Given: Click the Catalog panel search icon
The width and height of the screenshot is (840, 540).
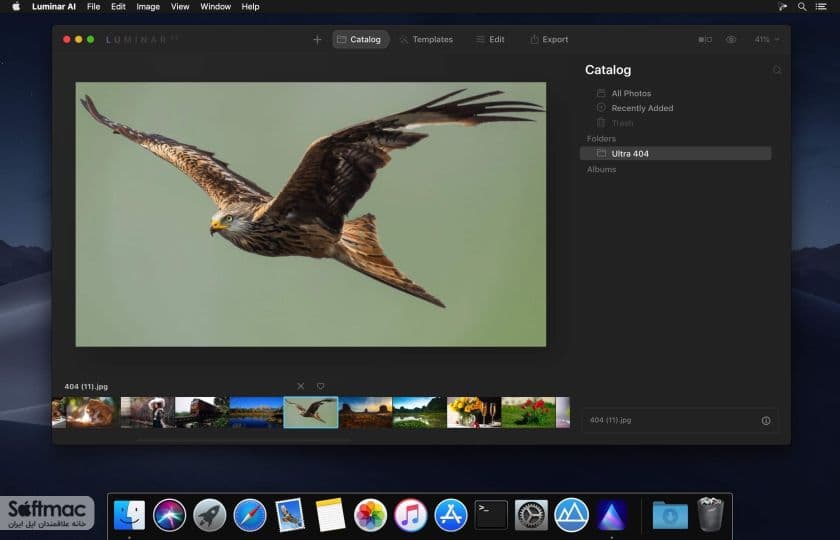Looking at the screenshot, I should [x=777, y=70].
